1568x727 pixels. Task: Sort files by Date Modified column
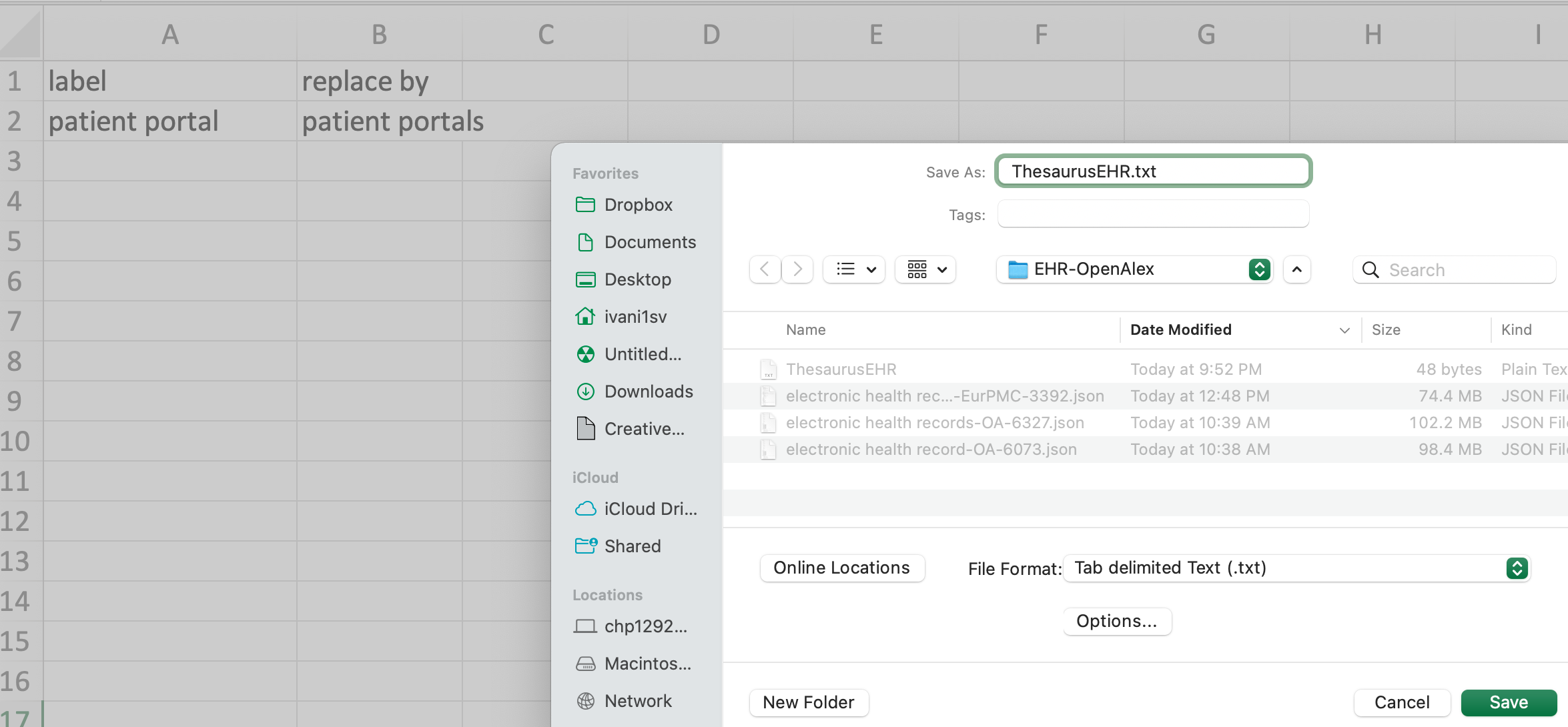pyautogui.click(x=1180, y=329)
